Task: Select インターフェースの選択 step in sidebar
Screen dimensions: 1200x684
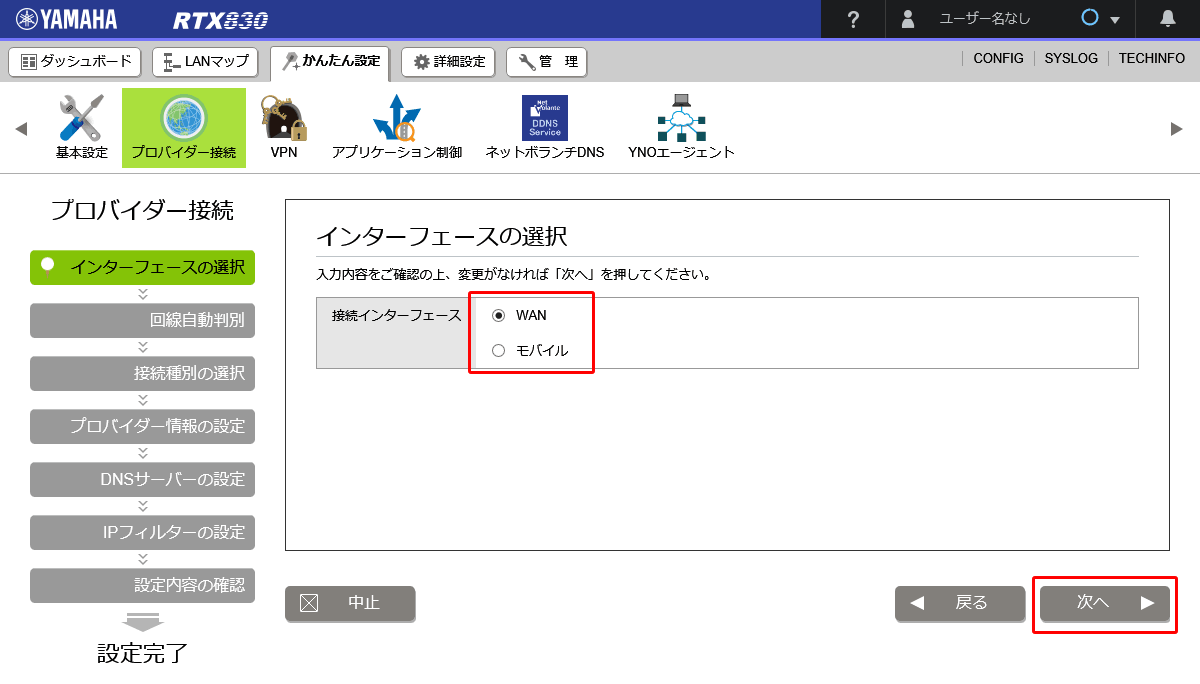Action: tap(143, 267)
